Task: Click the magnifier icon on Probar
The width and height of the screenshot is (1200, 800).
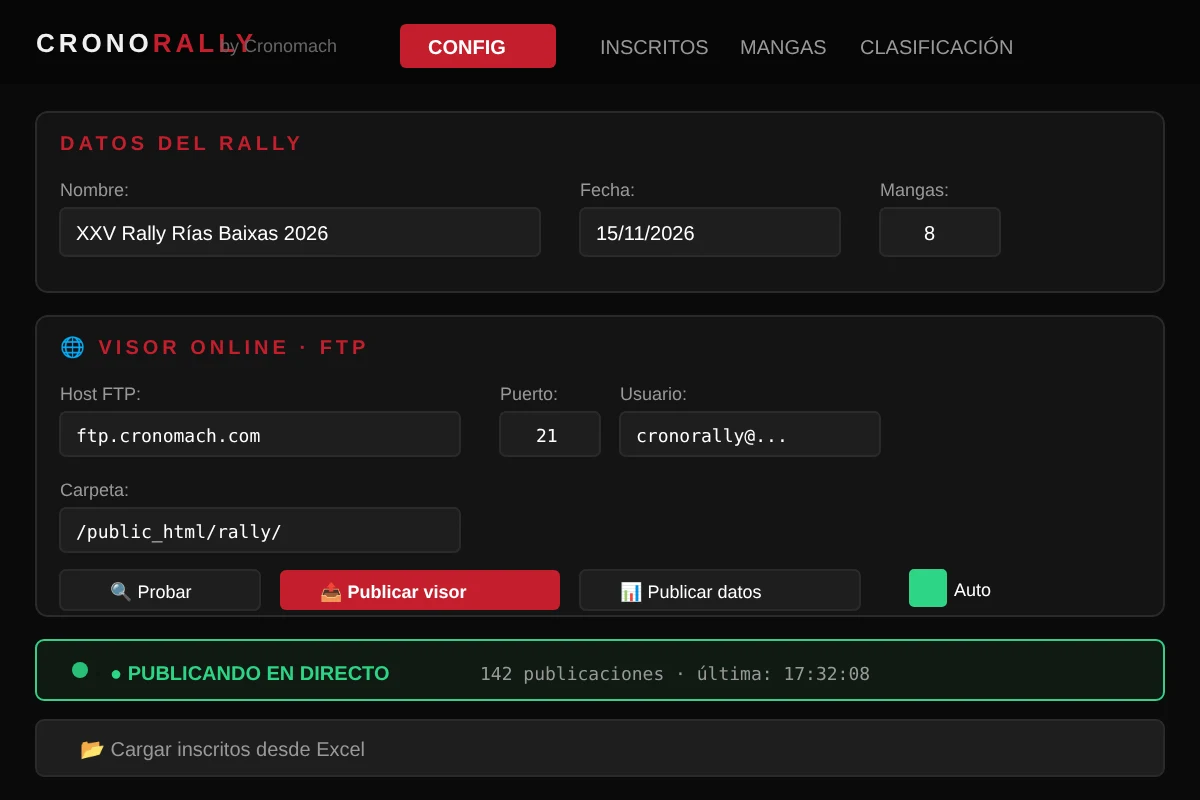Action: click(121, 592)
